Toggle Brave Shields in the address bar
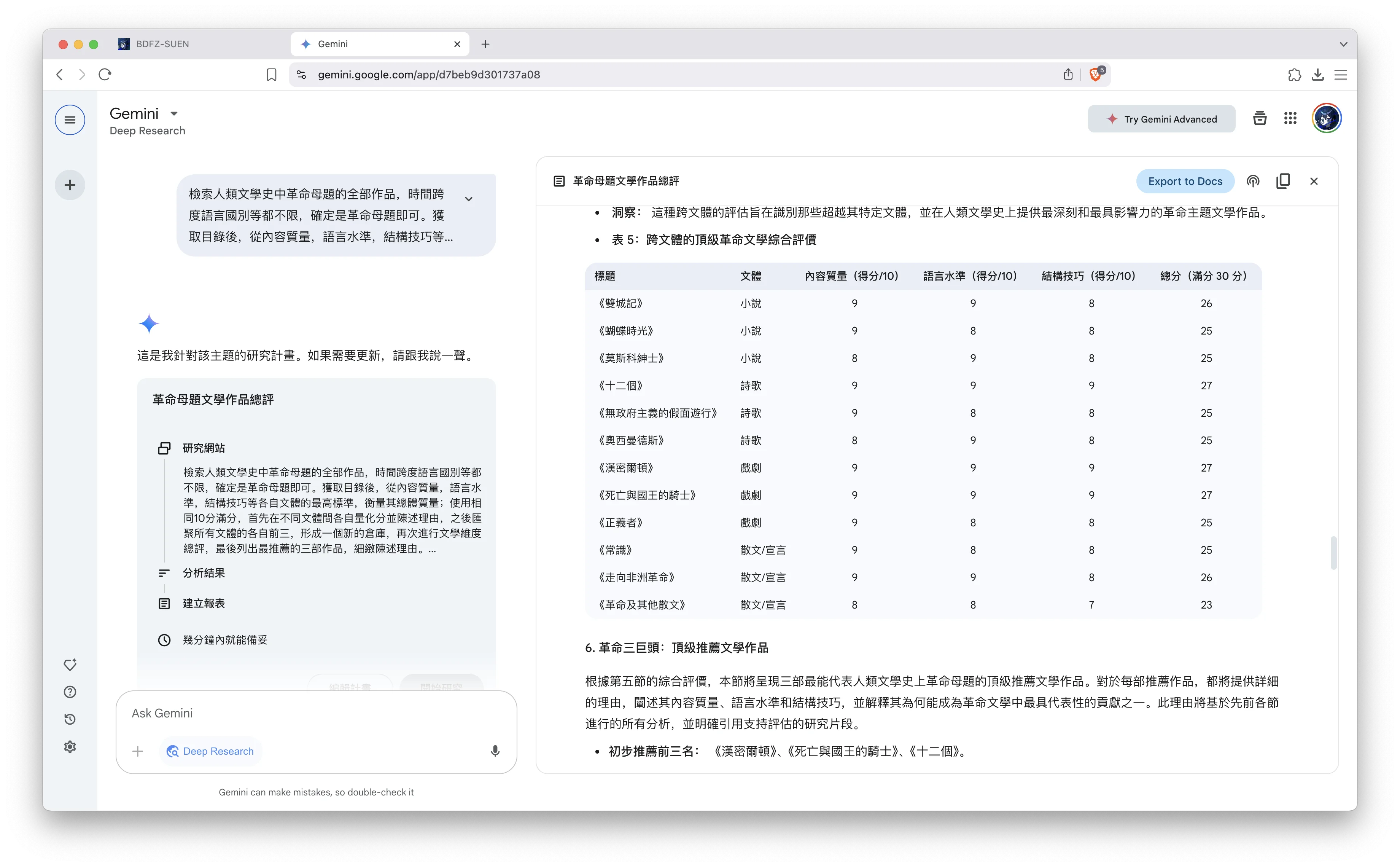Image resolution: width=1400 pixels, height=867 pixels. [x=1096, y=74]
